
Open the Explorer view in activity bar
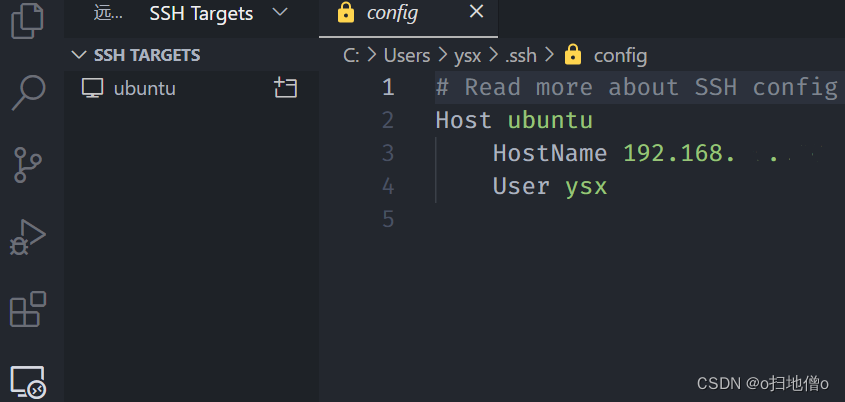pos(28,20)
